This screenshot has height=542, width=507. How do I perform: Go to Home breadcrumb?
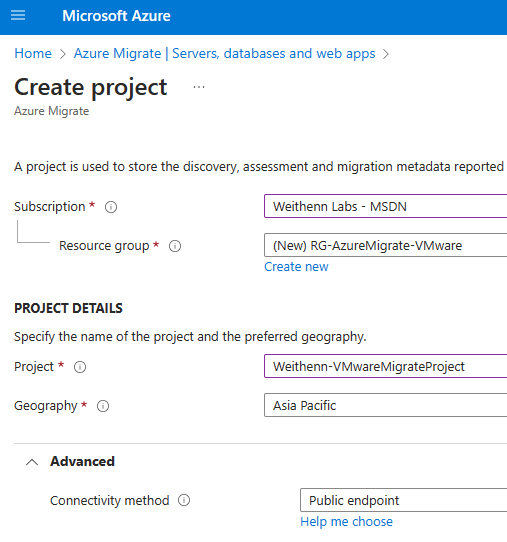point(33,54)
